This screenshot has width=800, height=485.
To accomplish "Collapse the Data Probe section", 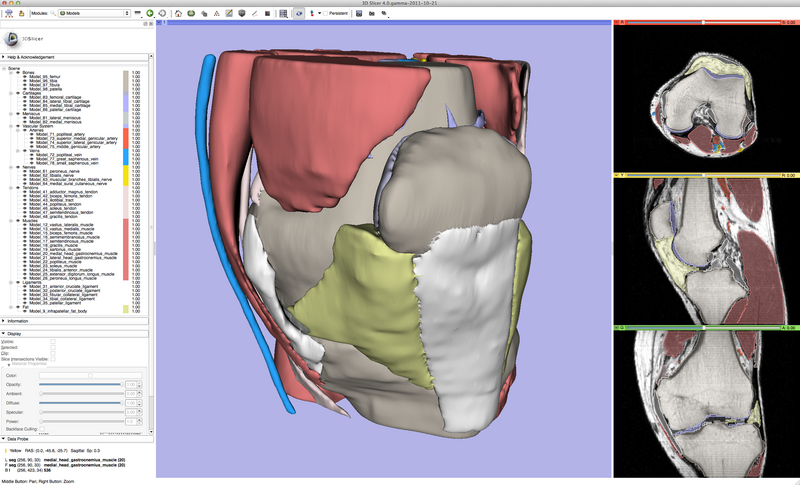I will tap(77, 439).
